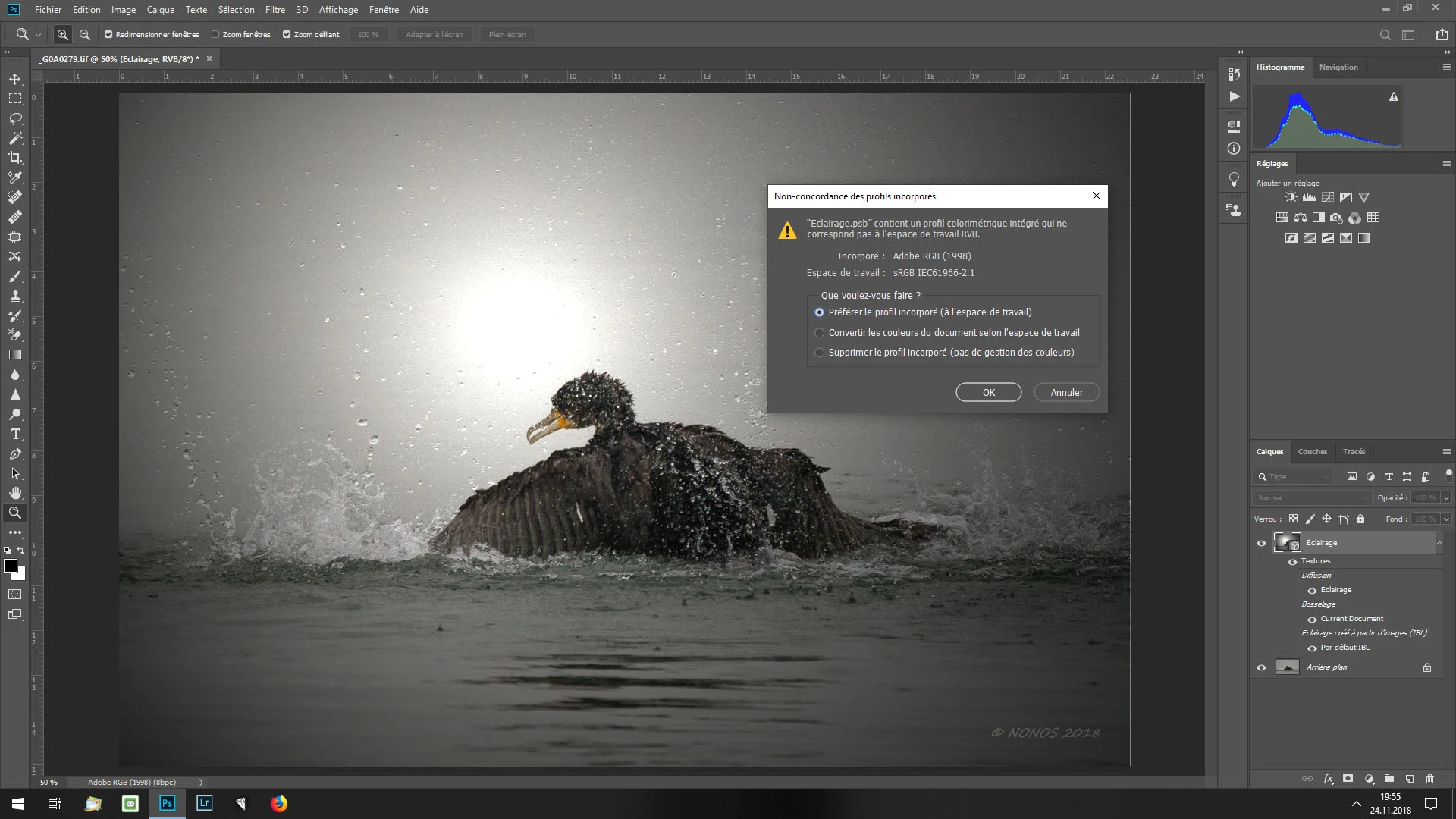Click the delete layer trash icon

pyautogui.click(x=1429, y=779)
